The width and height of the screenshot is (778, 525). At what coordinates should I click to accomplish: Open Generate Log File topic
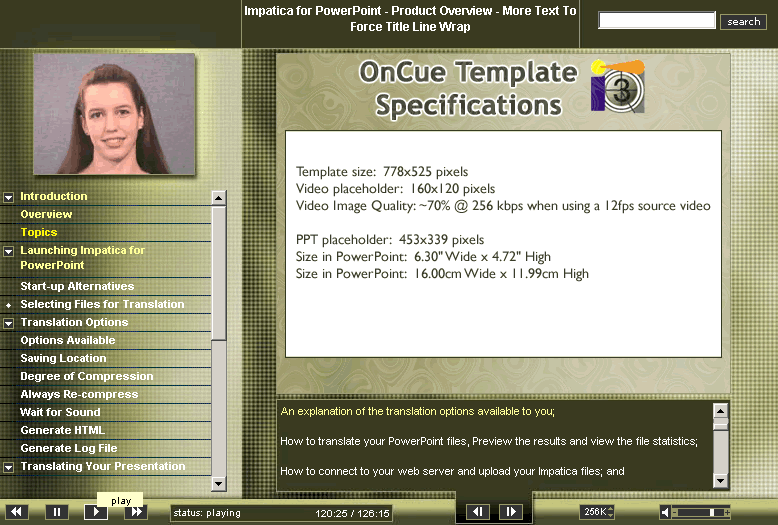(x=68, y=448)
